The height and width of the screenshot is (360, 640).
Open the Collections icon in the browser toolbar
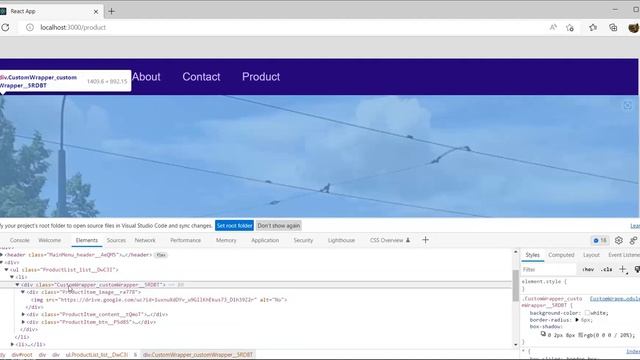(x=613, y=27)
